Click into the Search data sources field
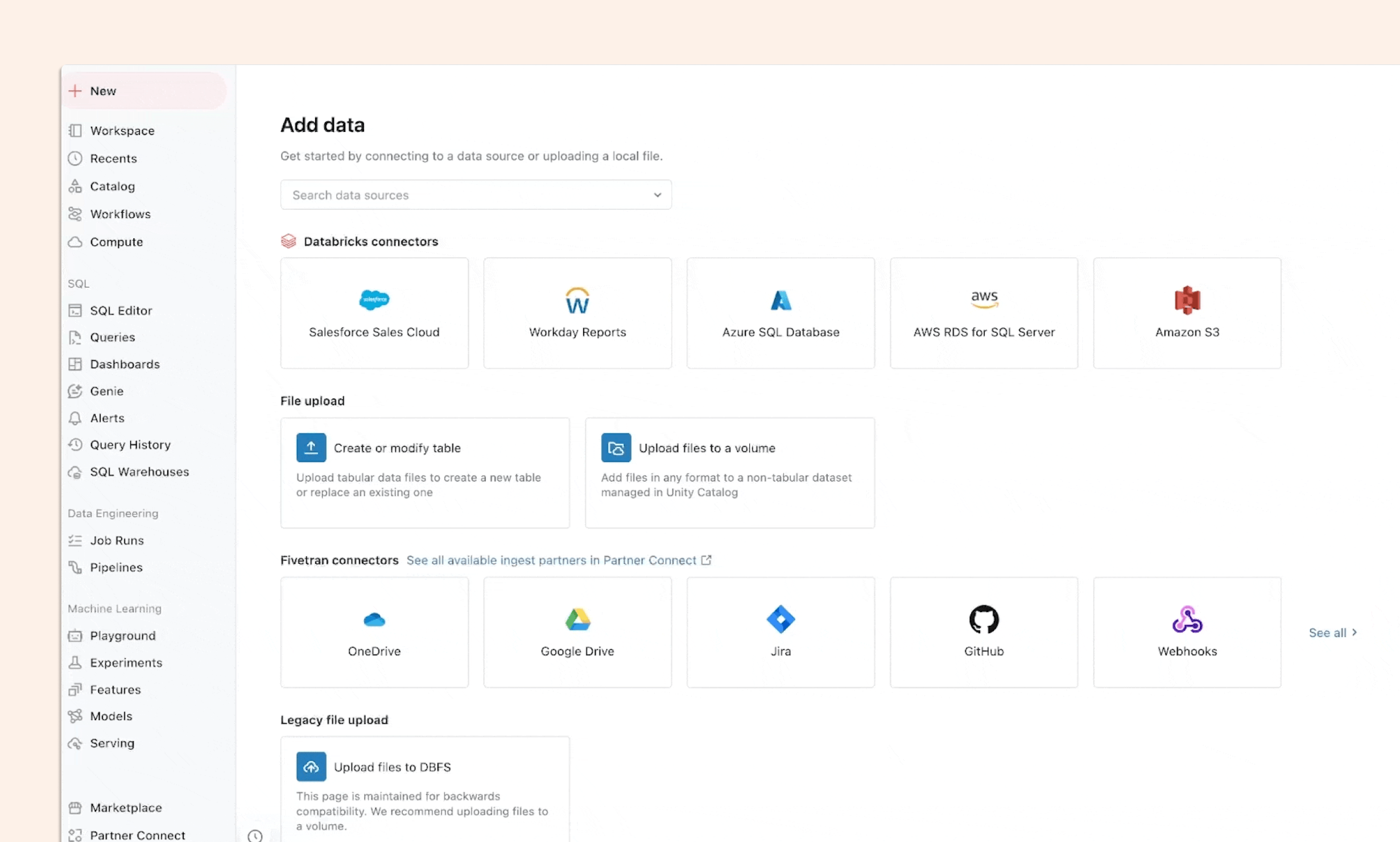This screenshot has height=842, width=1400. click(x=455, y=195)
